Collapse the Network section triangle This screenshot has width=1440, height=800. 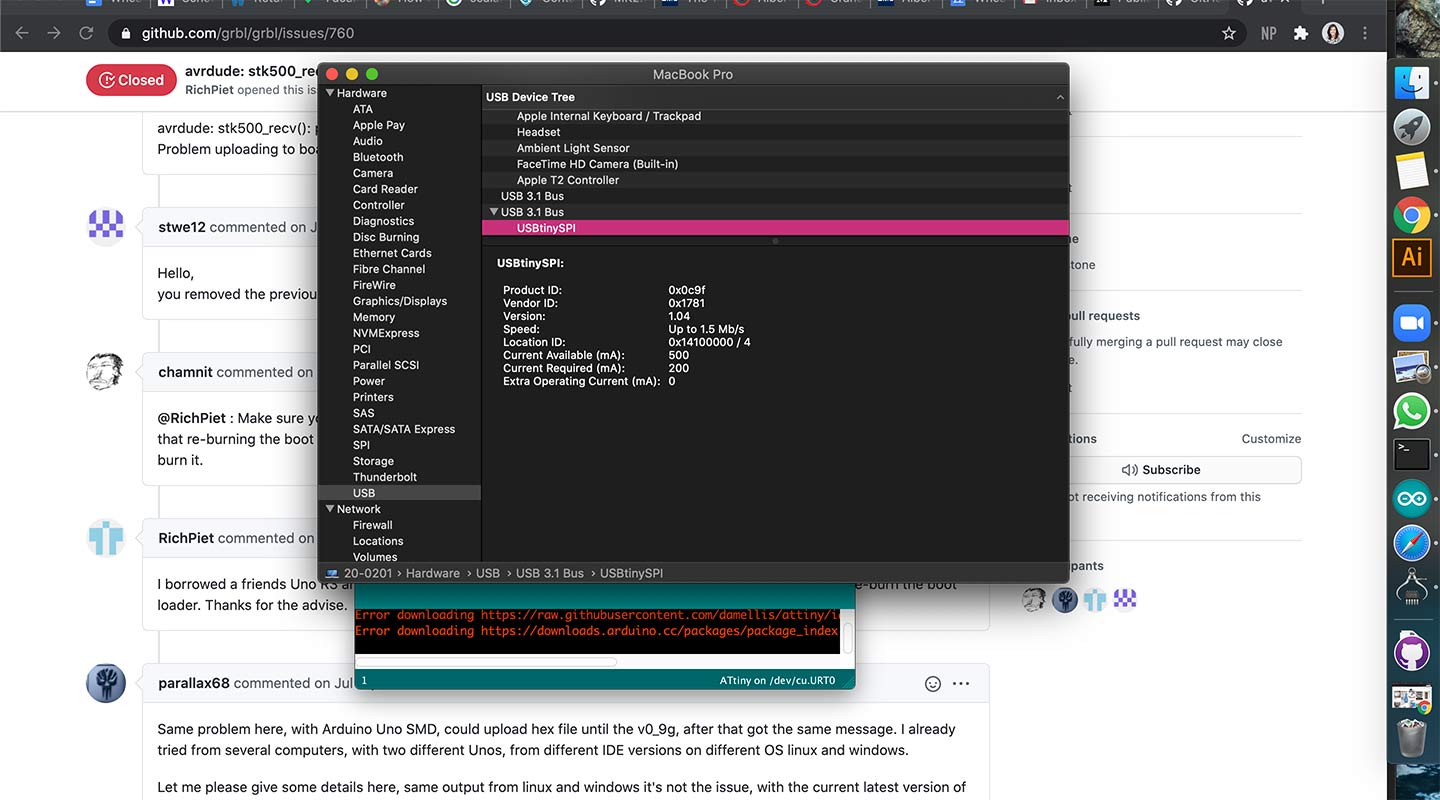pos(330,509)
